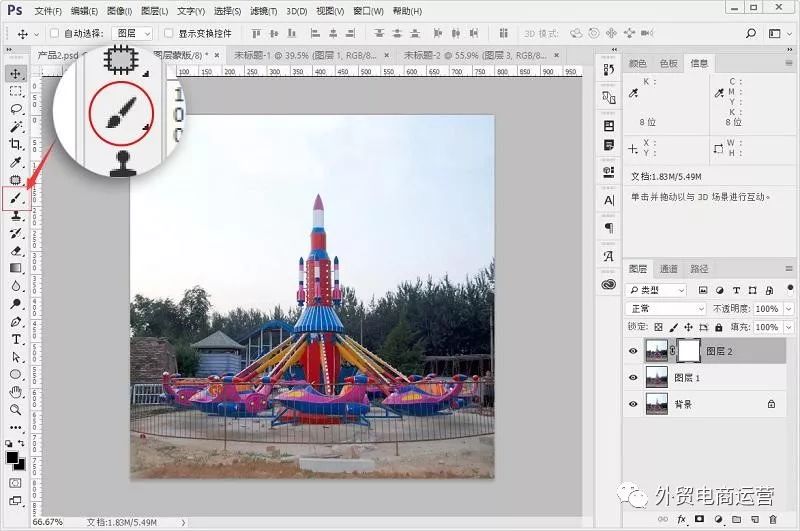Select the History Brush tool
This screenshot has height=531, width=800.
[x=15, y=233]
